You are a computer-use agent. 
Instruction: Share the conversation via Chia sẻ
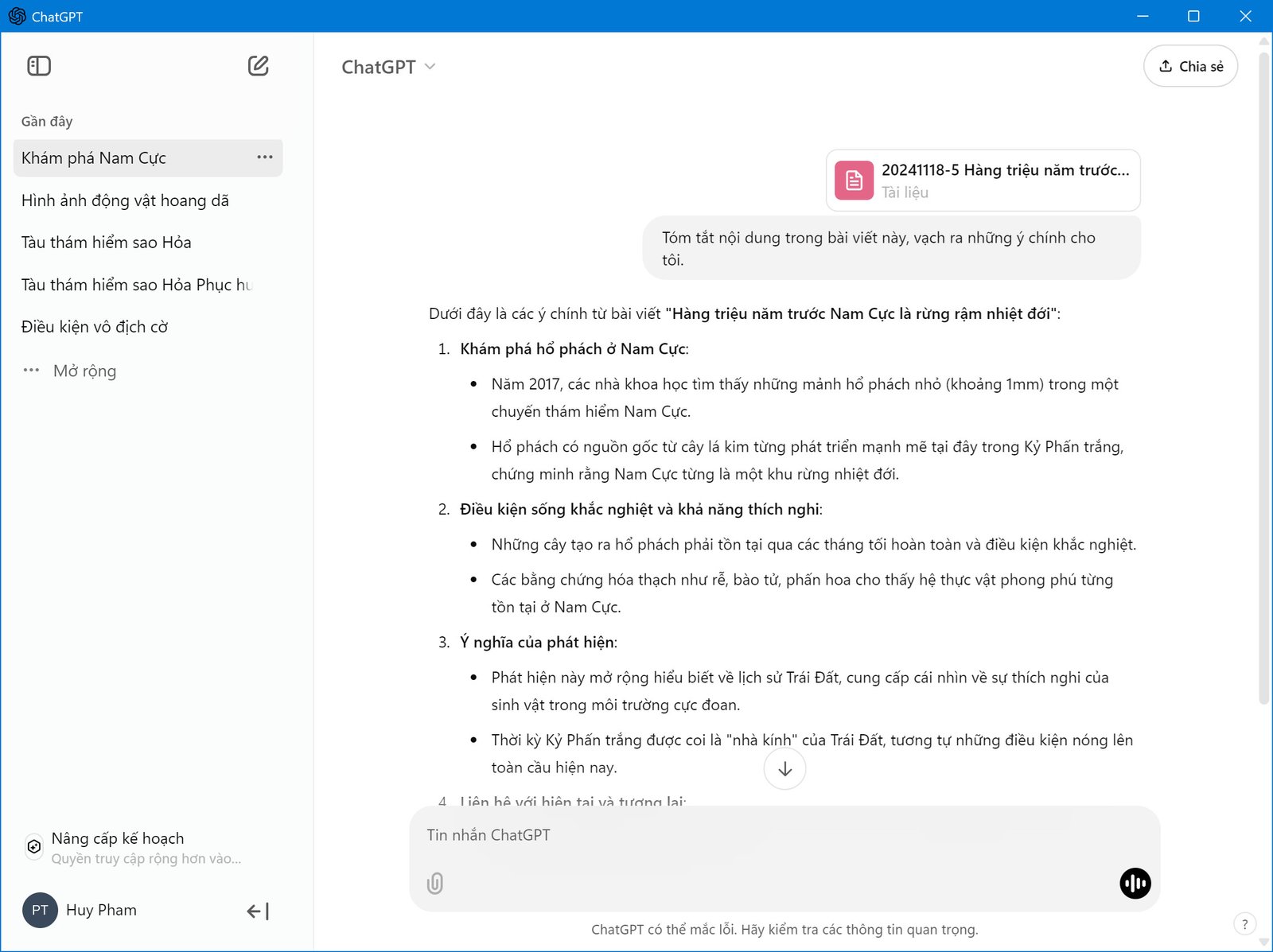(1190, 66)
